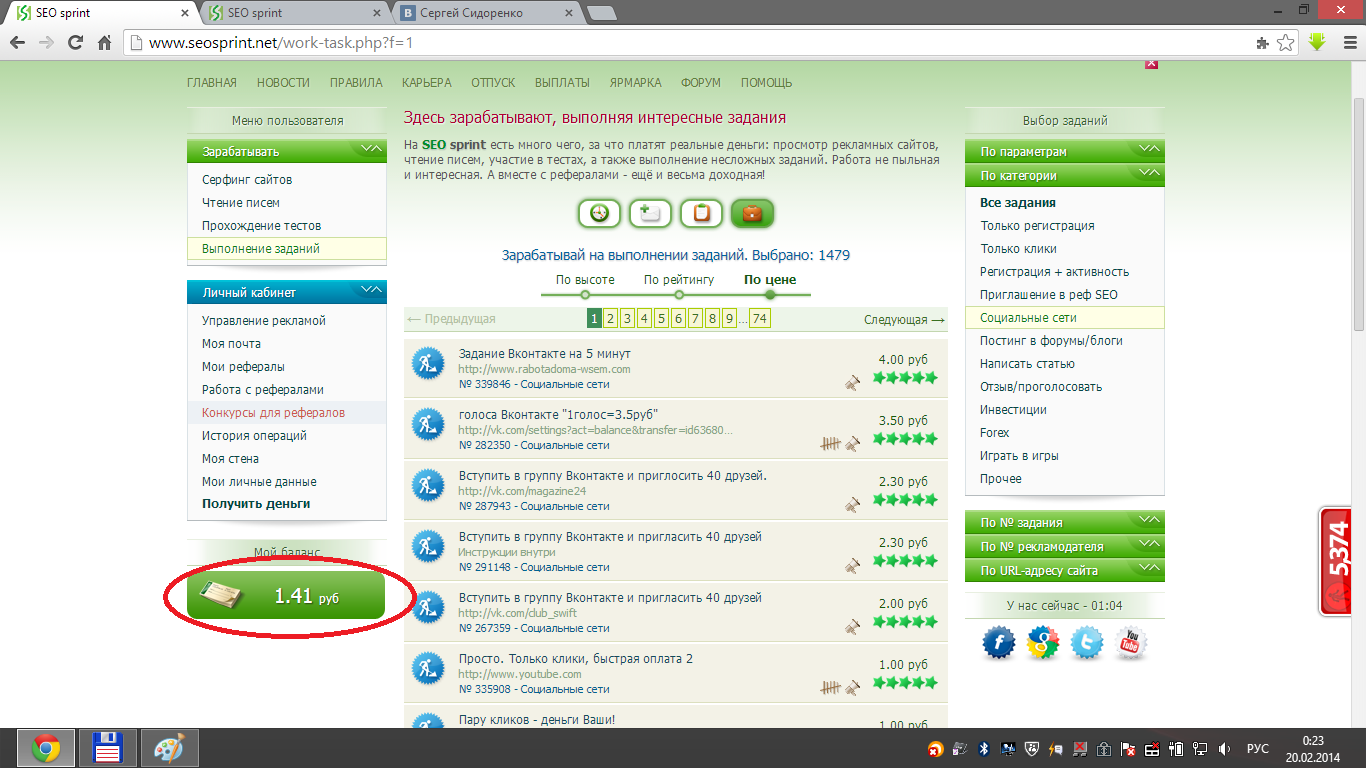The width and height of the screenshot is (1366, 768).
Task: Expand the По URL-адресу сайта section
Action: 1064,570
